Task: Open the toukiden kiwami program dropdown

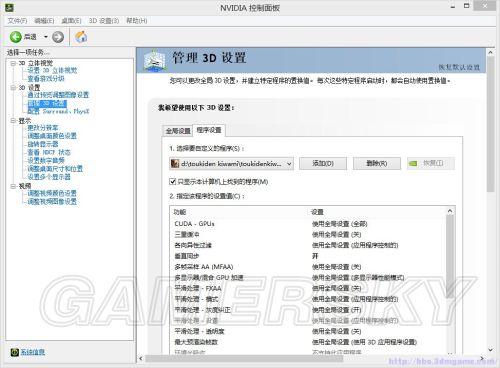Action: coord(231,164)
